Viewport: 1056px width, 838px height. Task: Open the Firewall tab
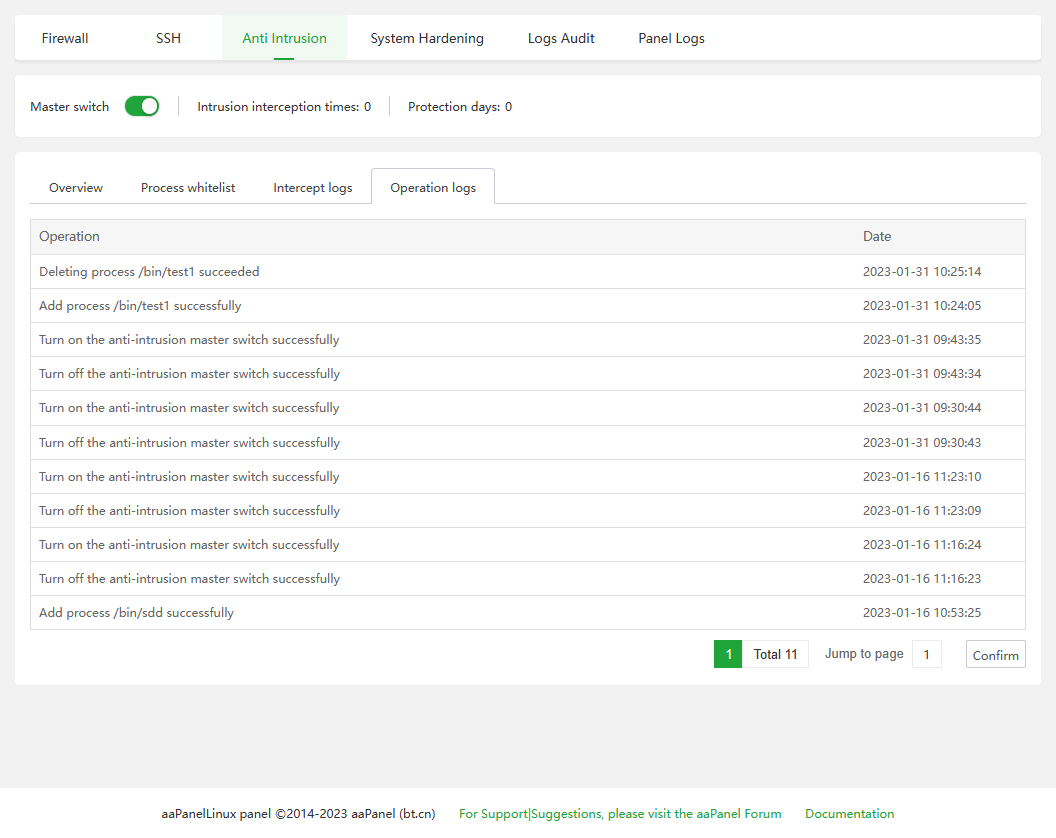pos(65,38)
